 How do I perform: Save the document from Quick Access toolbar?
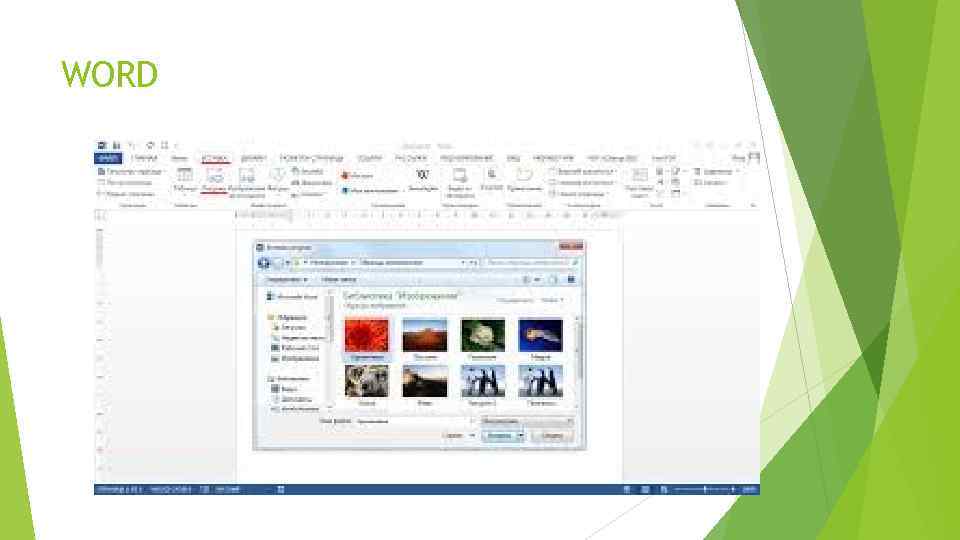(116, 146)
